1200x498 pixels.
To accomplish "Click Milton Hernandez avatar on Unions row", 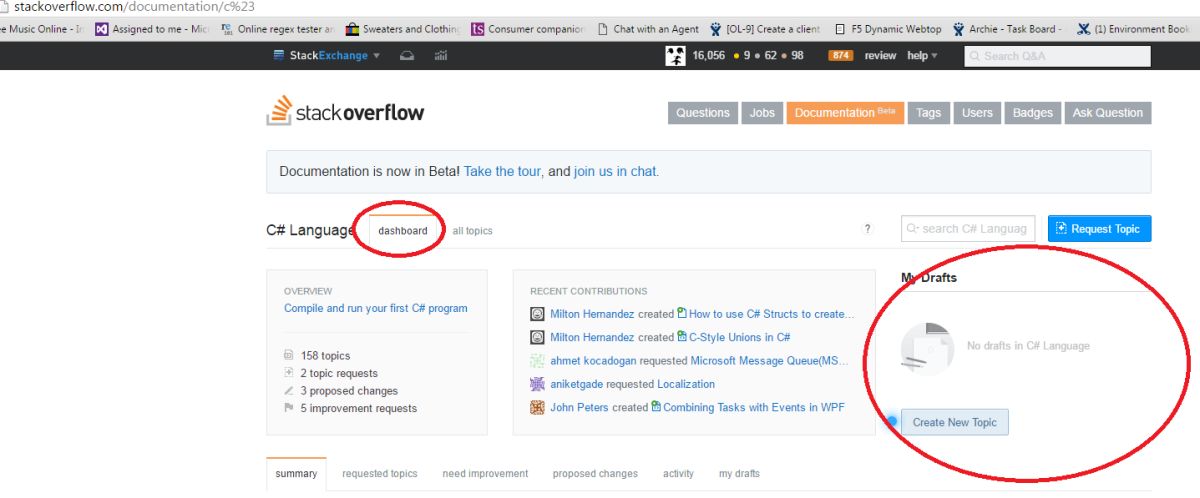I will pos(537,337).
